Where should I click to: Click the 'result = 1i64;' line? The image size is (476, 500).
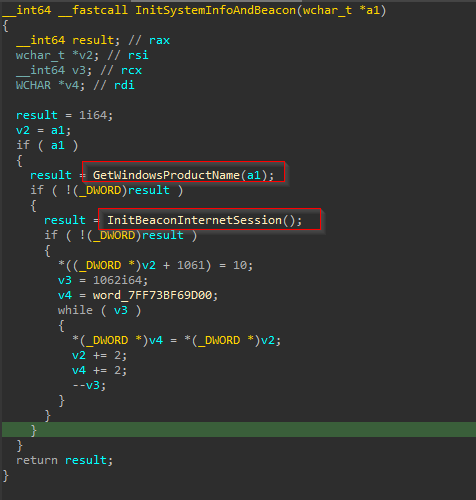(65, 115)
